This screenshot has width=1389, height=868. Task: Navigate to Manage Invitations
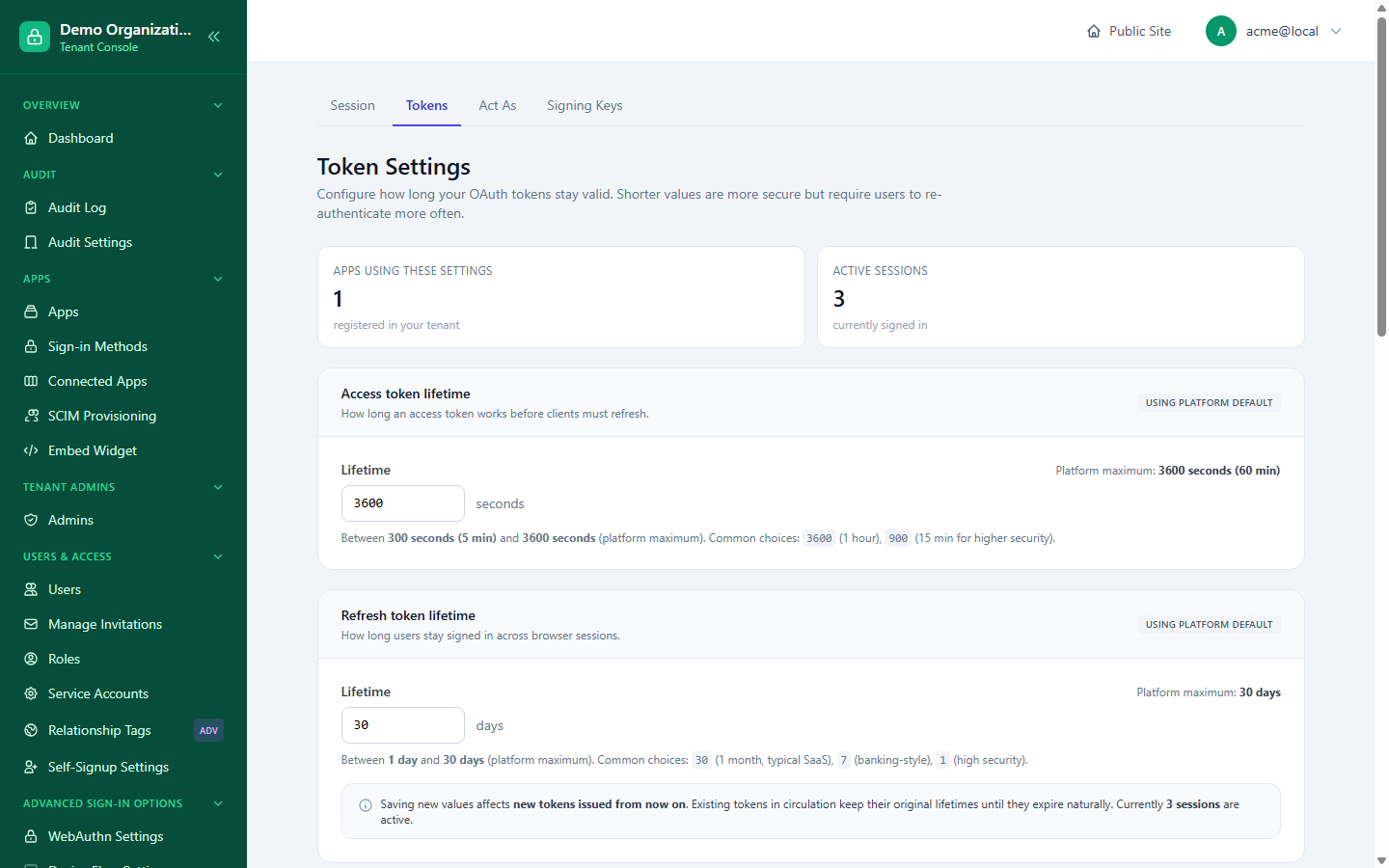pos(123,624)
